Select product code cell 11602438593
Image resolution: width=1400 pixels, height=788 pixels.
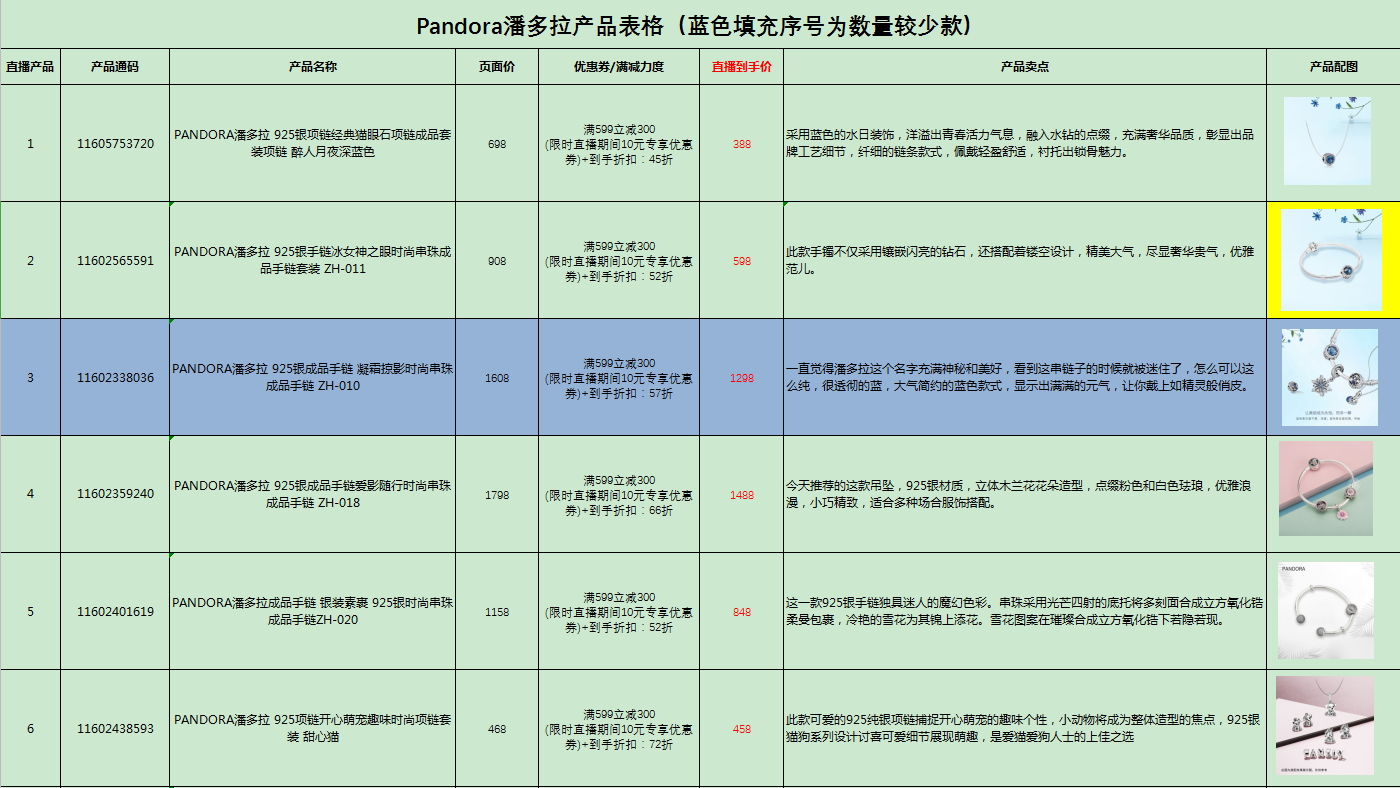[x=115, y=728]
